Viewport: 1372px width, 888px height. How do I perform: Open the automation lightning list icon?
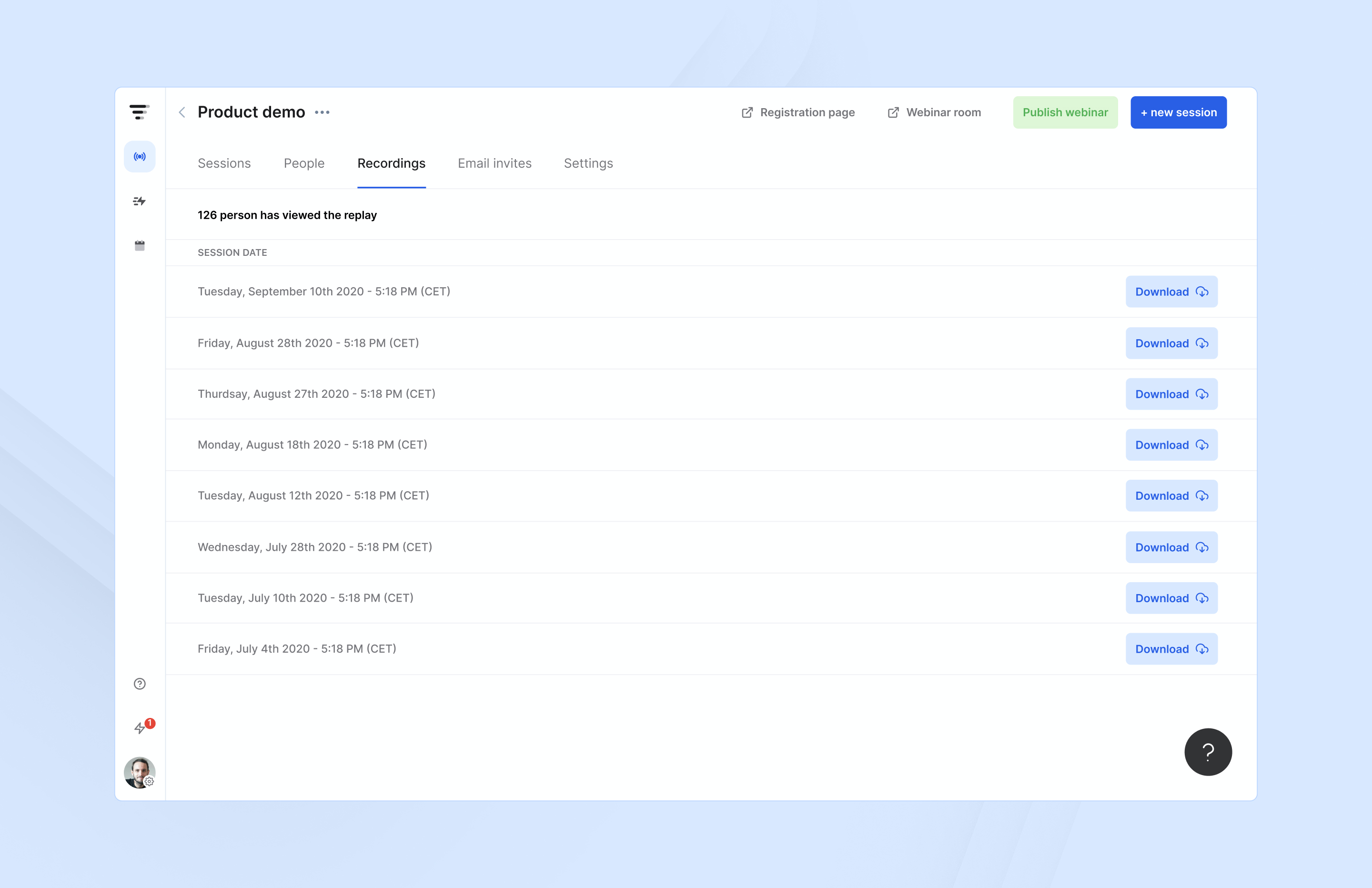140,201
